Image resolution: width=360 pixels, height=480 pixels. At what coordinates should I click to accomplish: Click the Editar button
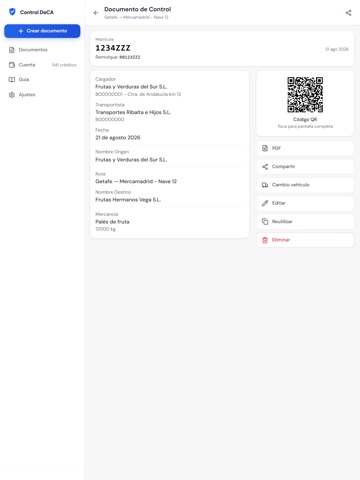pos(305,203)
